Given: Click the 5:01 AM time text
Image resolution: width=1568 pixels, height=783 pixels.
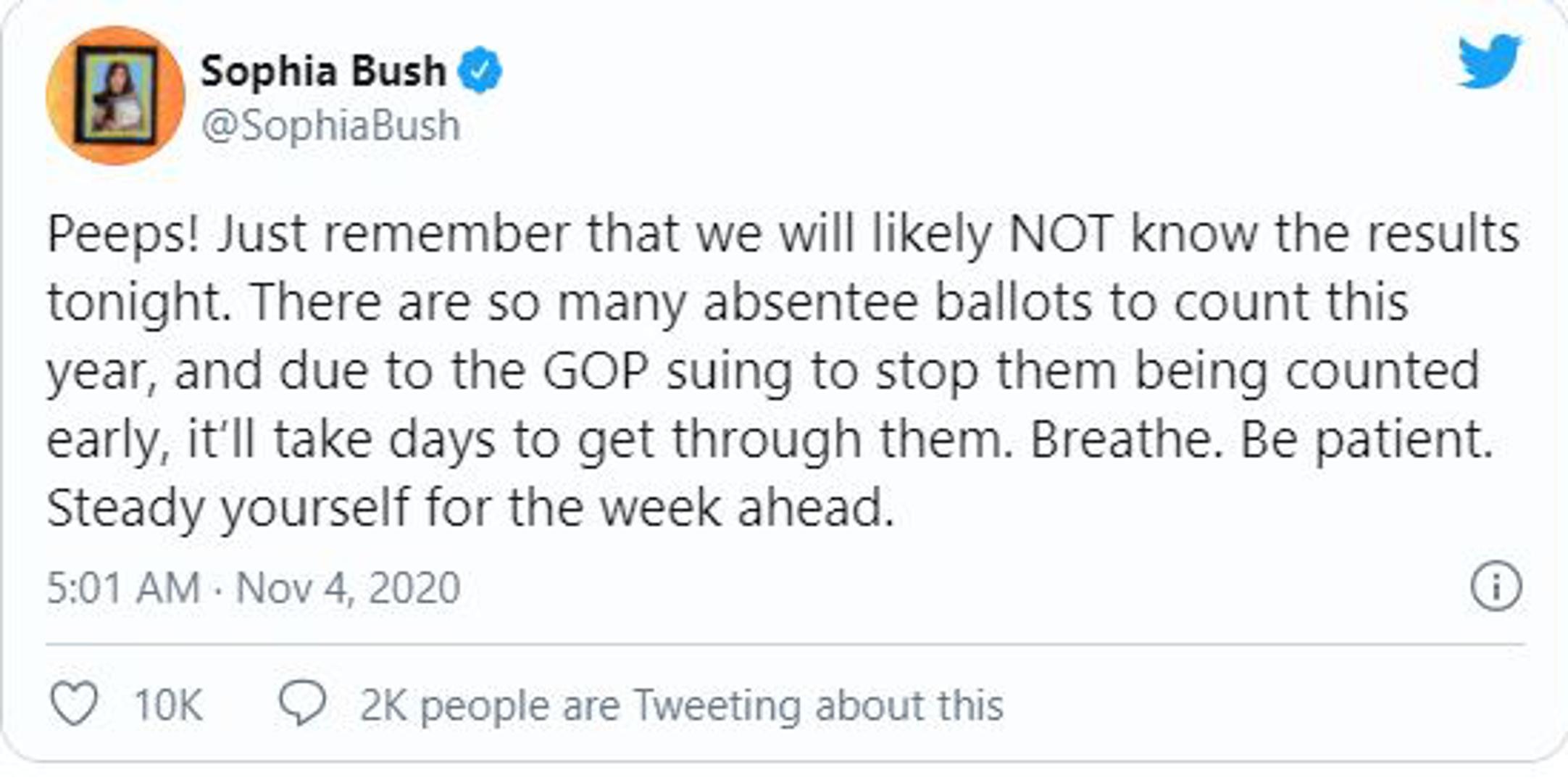Looking at the screenshot, I should coord(123,587).
